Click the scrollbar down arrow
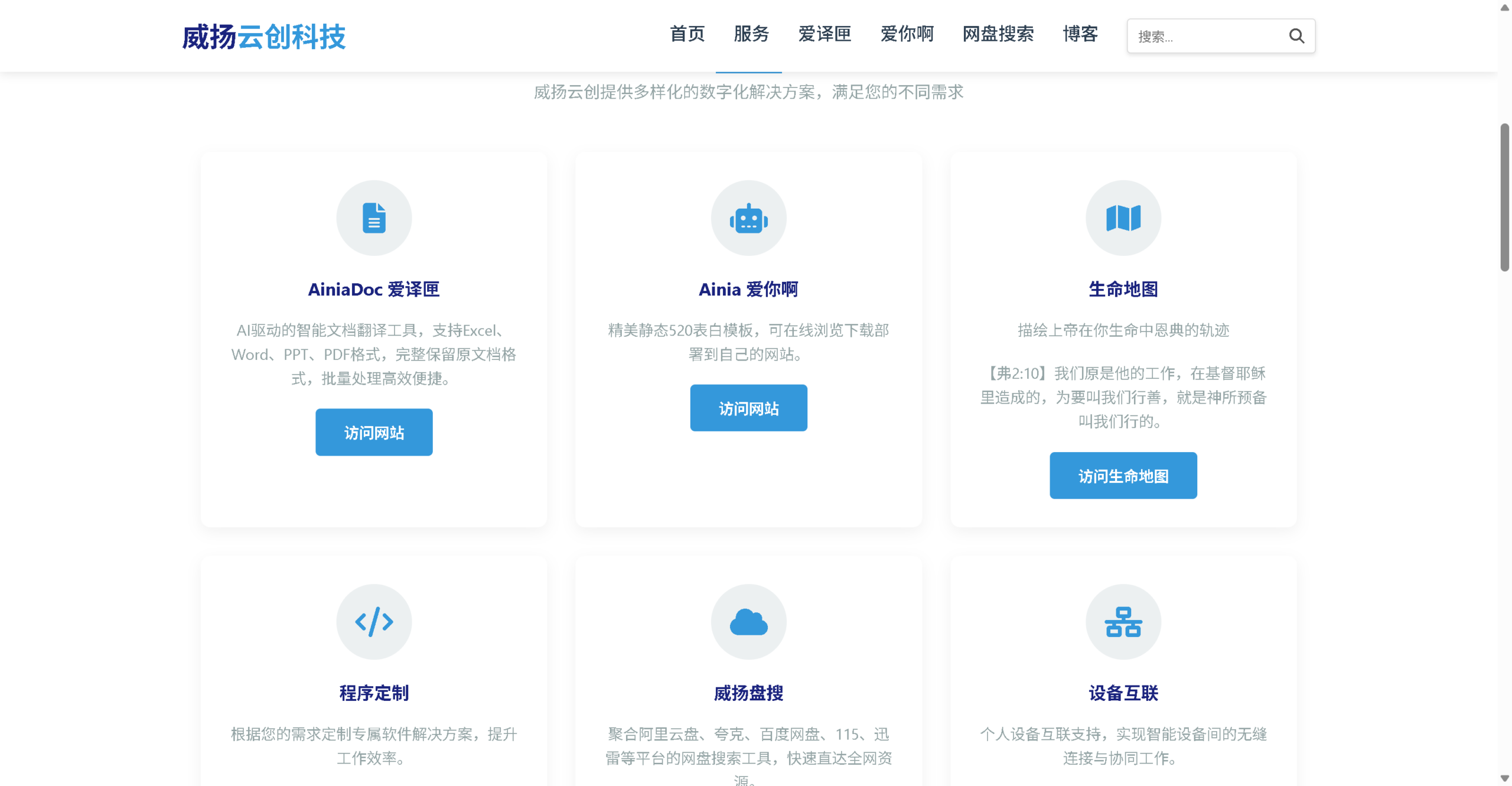The height and width of the screenshot is (786, 1512). tap(1504, 778)
